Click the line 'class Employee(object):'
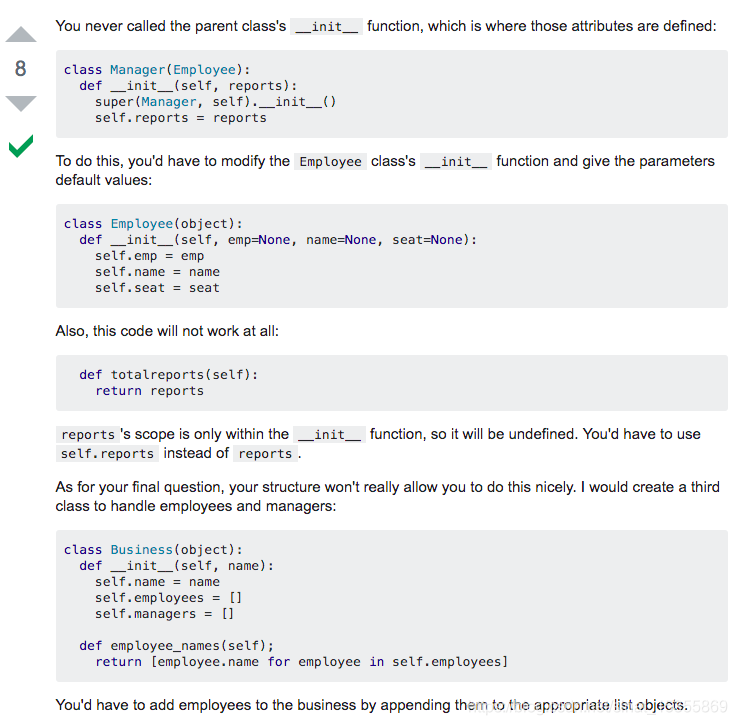This screenshot has height=725, width=737. [x=153, y=223]
